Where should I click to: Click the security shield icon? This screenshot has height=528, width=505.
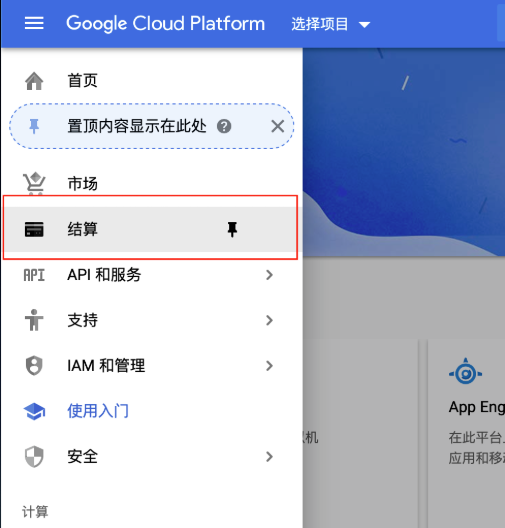pos(34,457)
